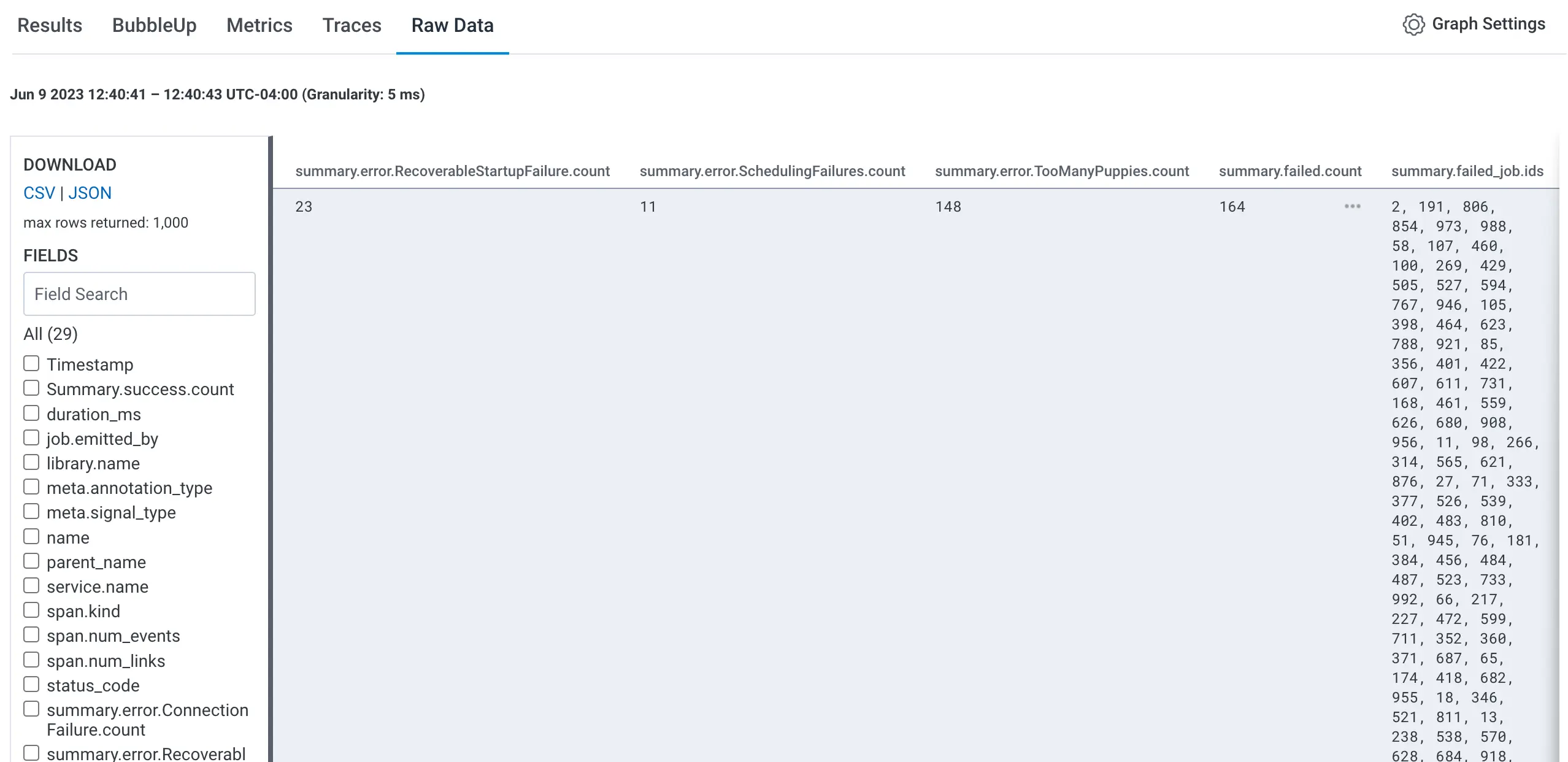Check the duration_ms field
The image size is (1568, 762).
(x=31, y=414)
